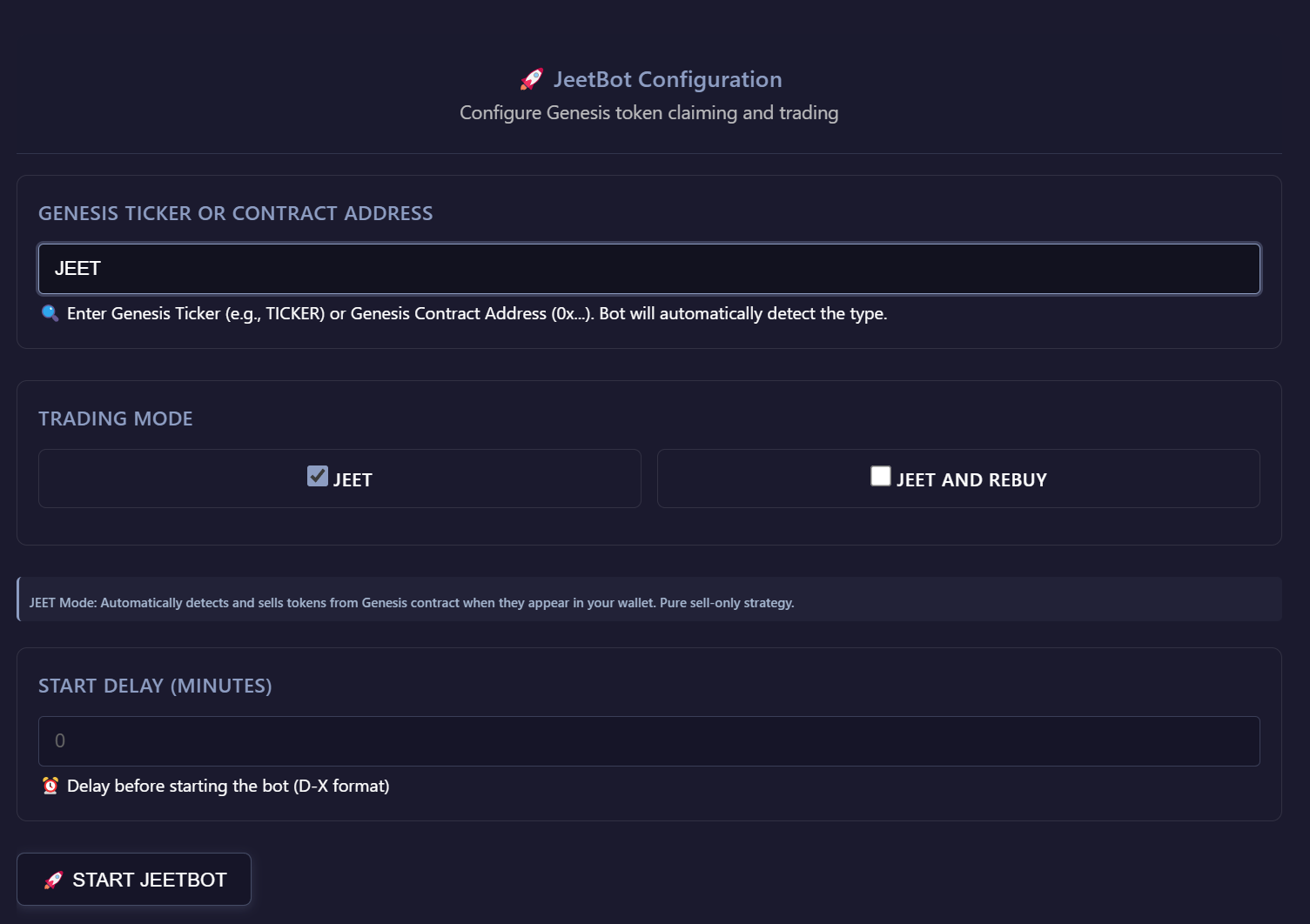Focus the Genesis ticker input containing JEET

[648, 269]
